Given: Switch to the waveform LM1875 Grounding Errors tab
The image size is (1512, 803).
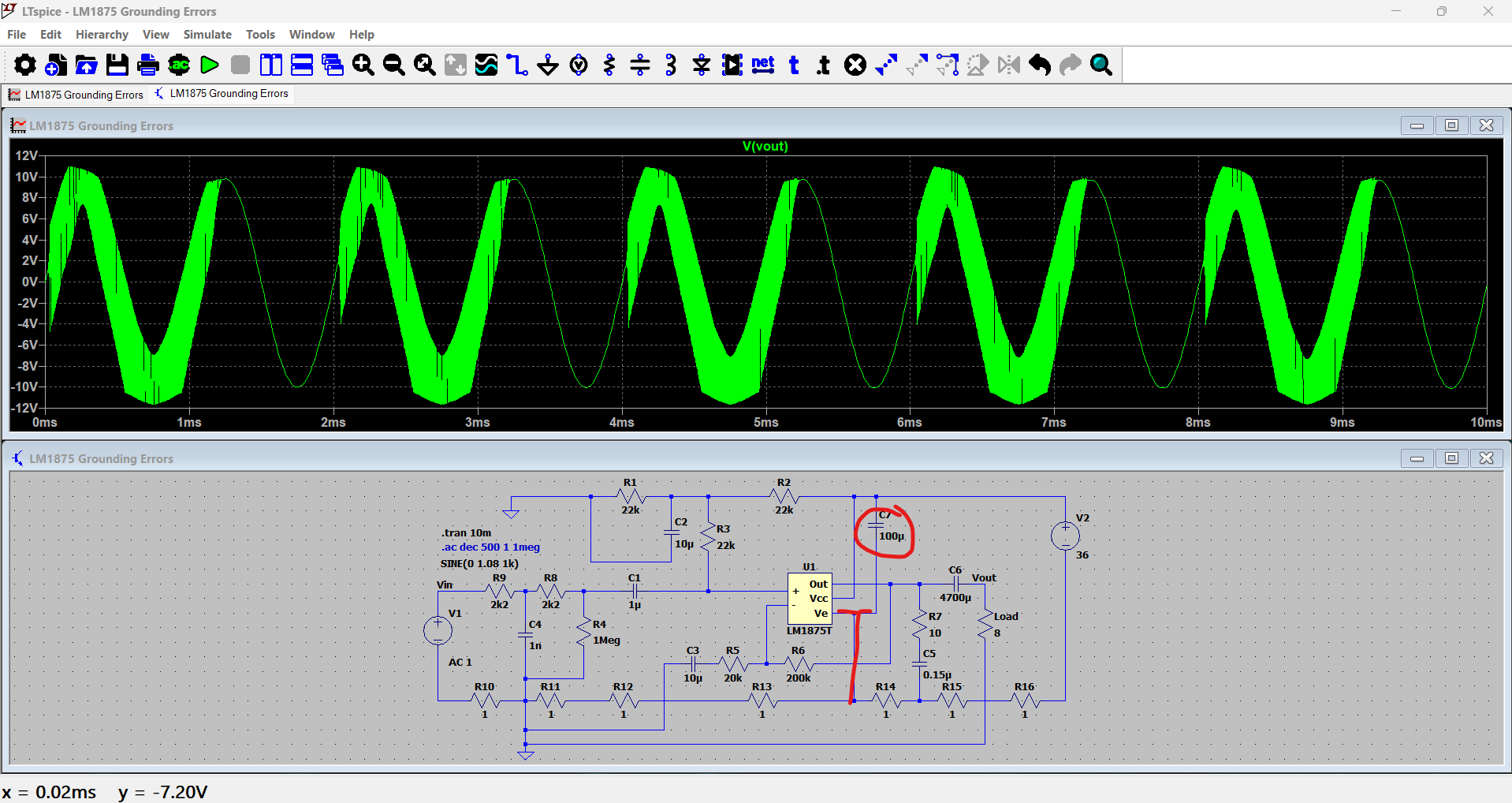Looking at the screenshot, I should click(x=76, y=95).
